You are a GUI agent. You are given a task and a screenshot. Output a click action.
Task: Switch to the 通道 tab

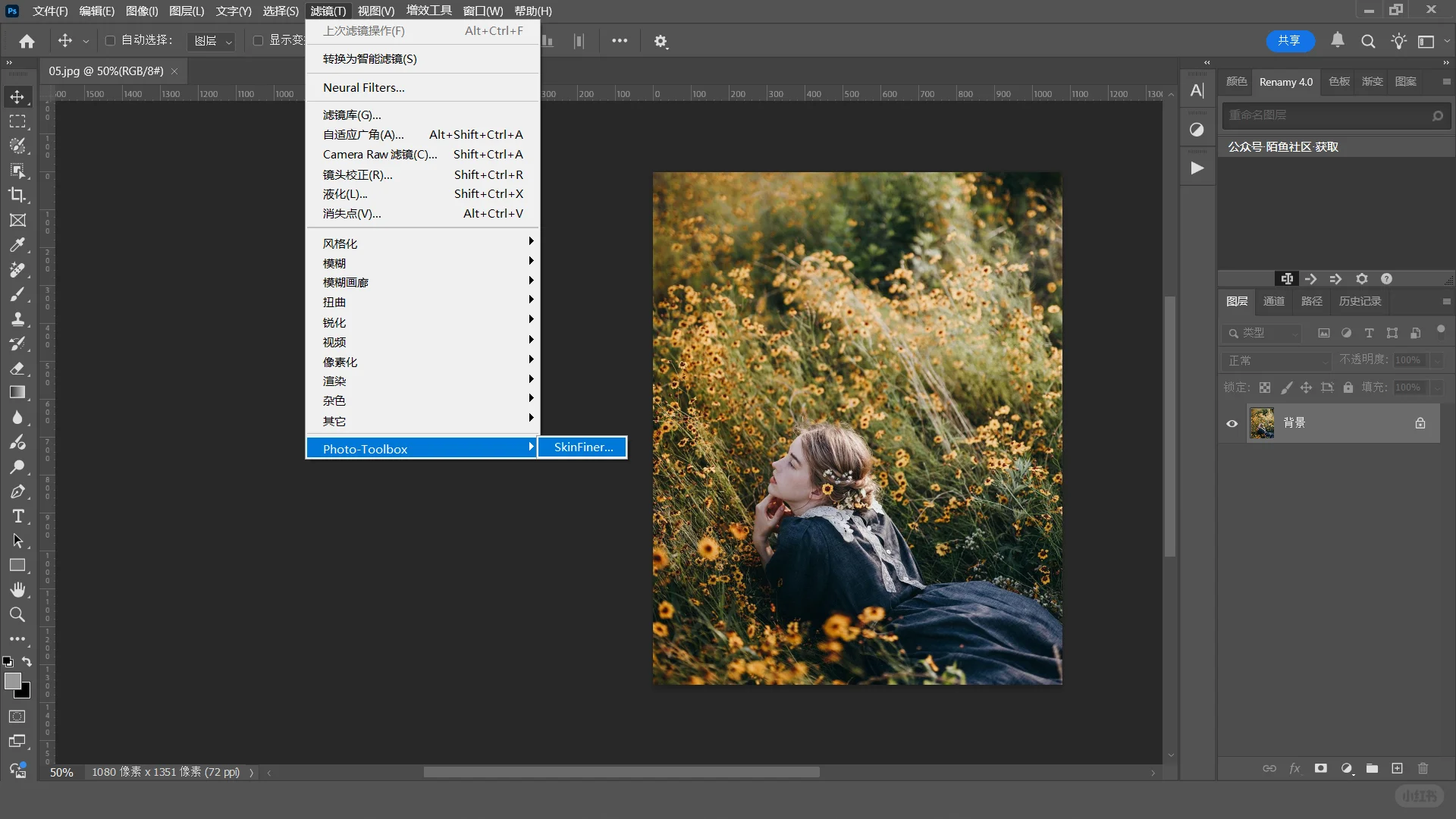click(x=1273, y=301)
